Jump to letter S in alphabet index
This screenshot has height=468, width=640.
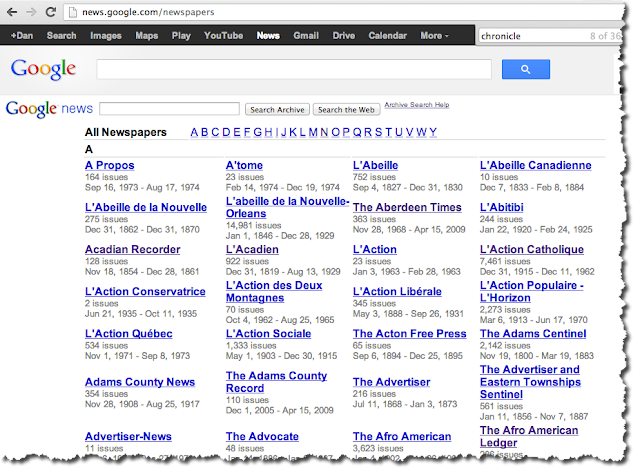[378, 132]
